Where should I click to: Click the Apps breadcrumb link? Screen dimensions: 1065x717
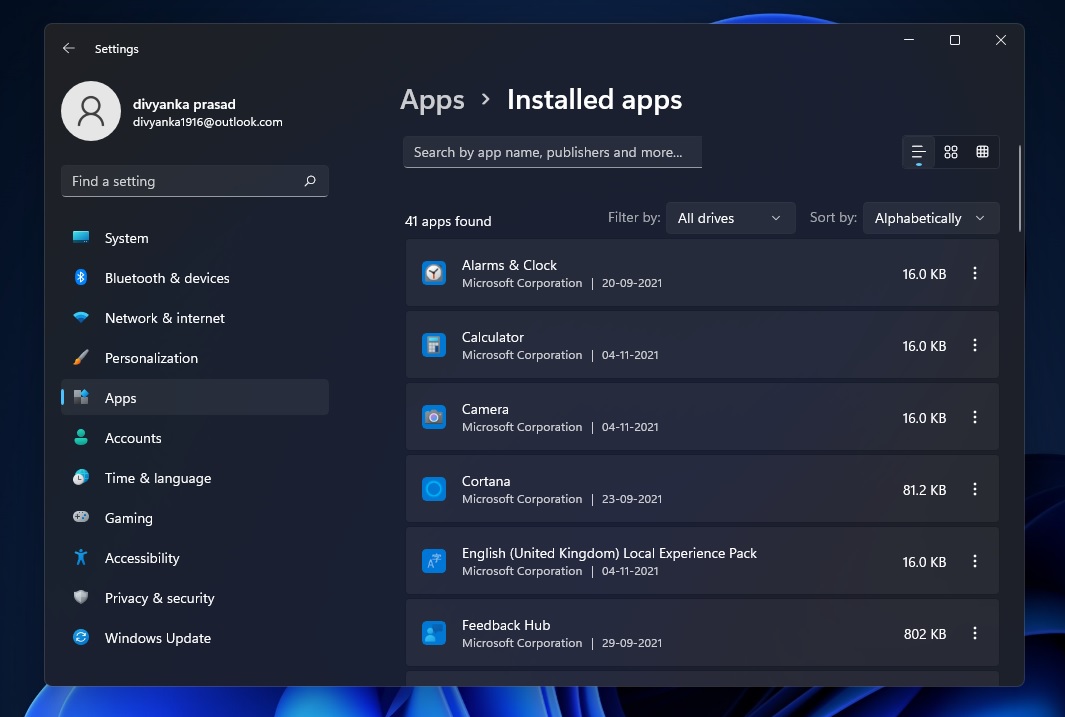click(432, 100)
